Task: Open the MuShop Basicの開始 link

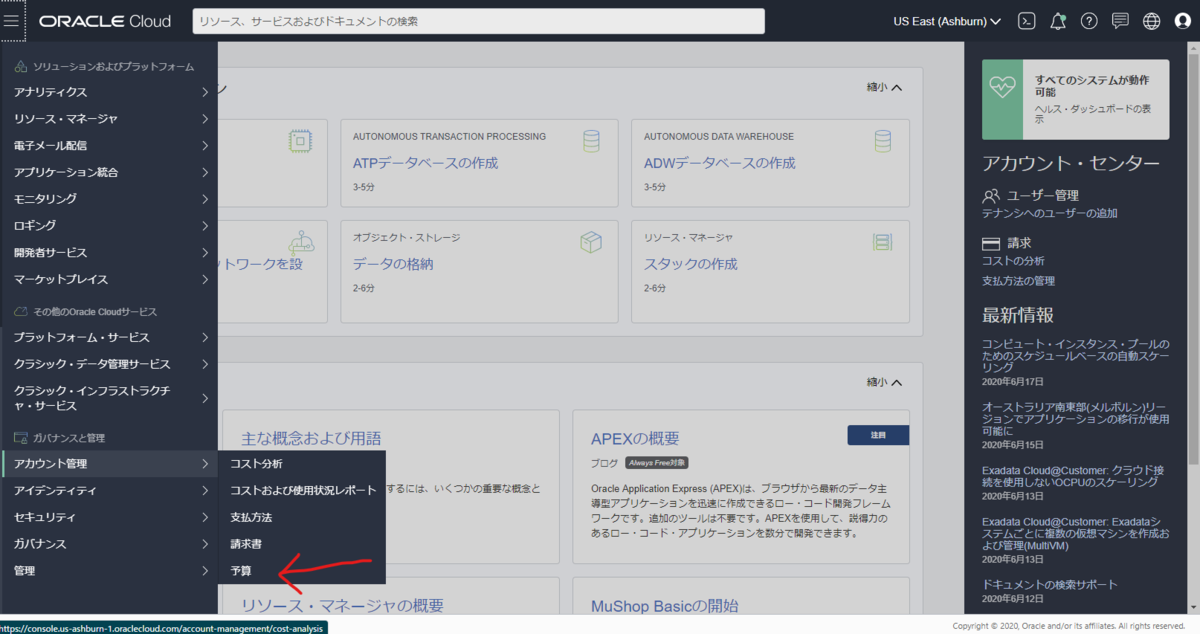Action: [x=665, y=605]
